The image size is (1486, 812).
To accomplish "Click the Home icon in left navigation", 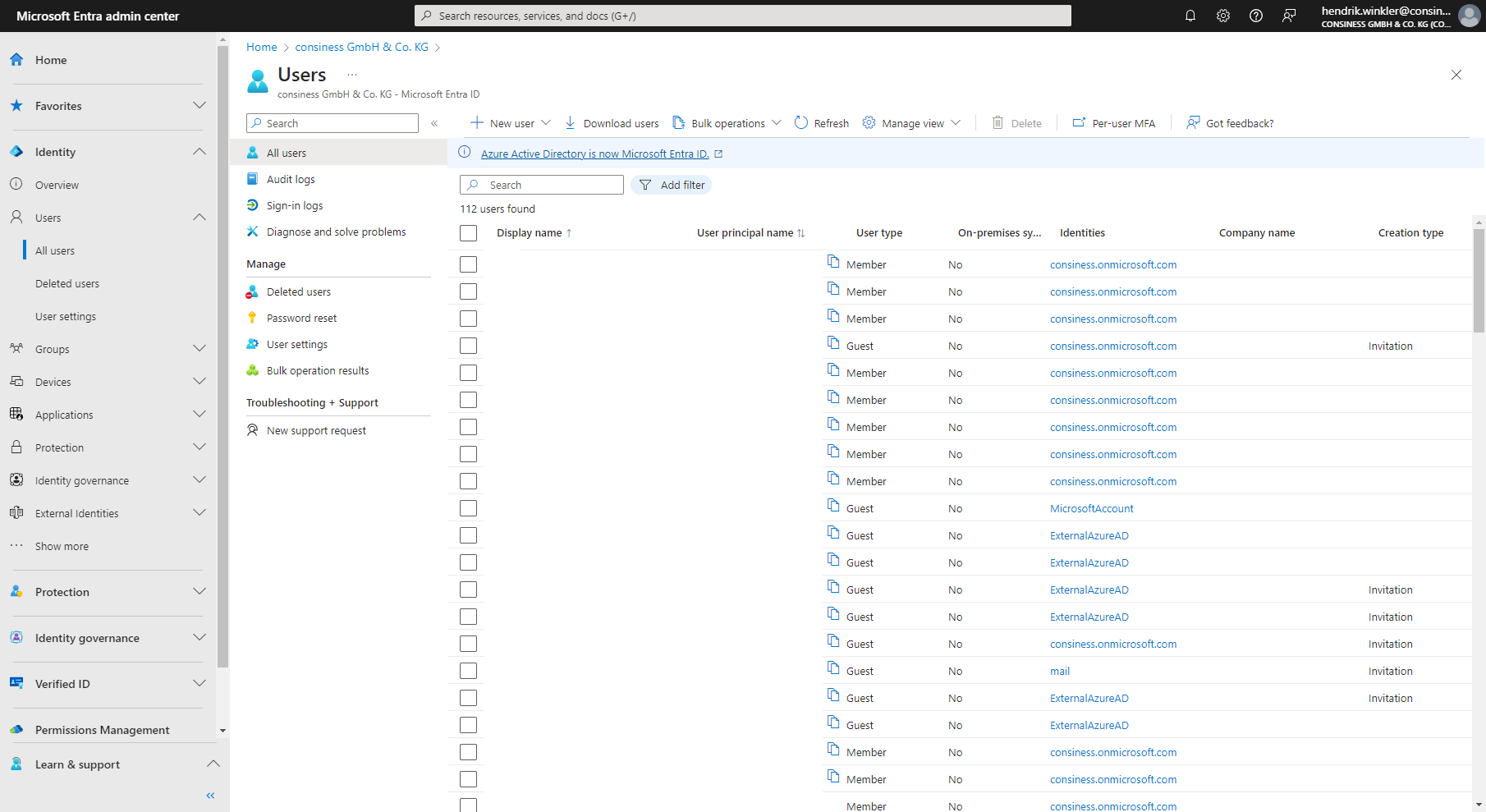I will (16, 60).
